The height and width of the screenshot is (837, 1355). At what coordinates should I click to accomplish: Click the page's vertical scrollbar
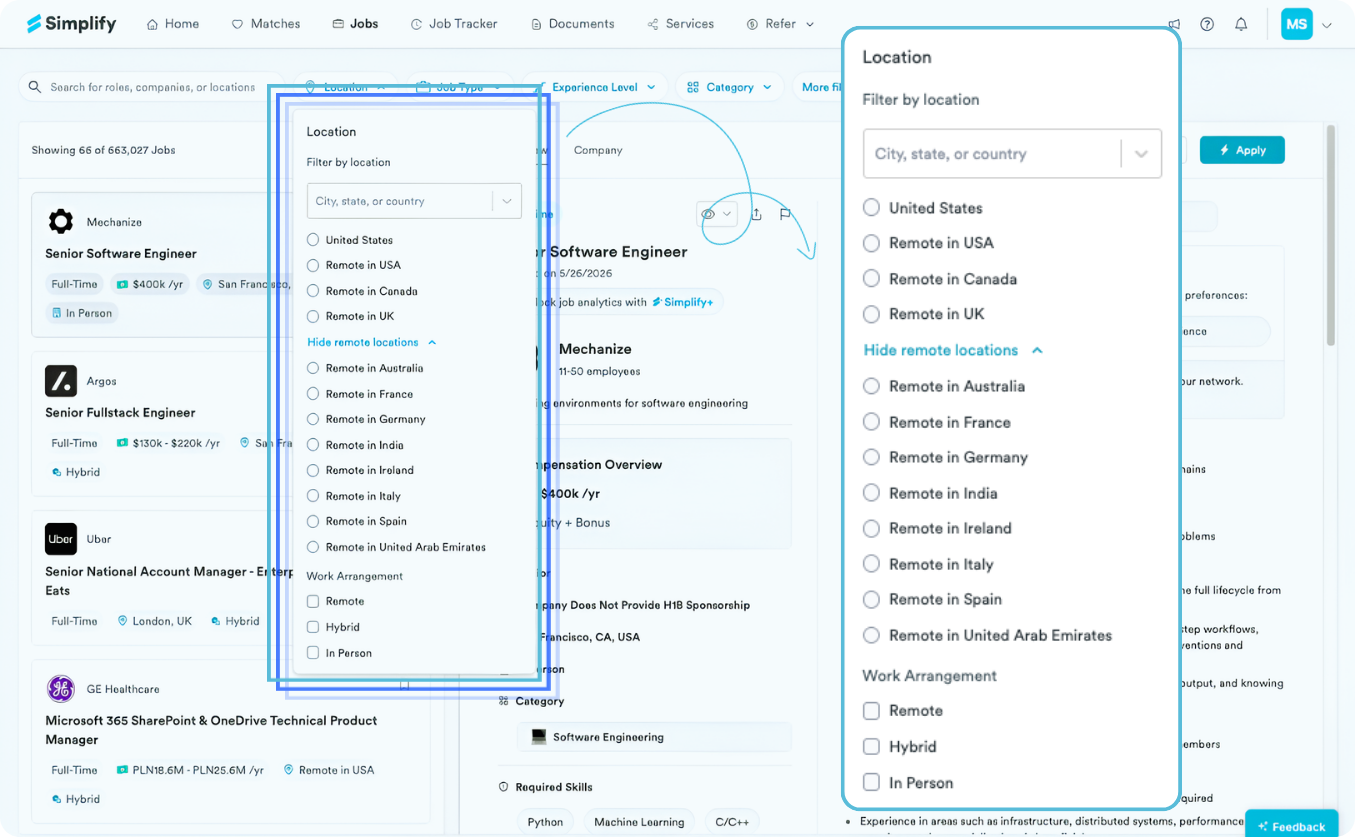1330,236
